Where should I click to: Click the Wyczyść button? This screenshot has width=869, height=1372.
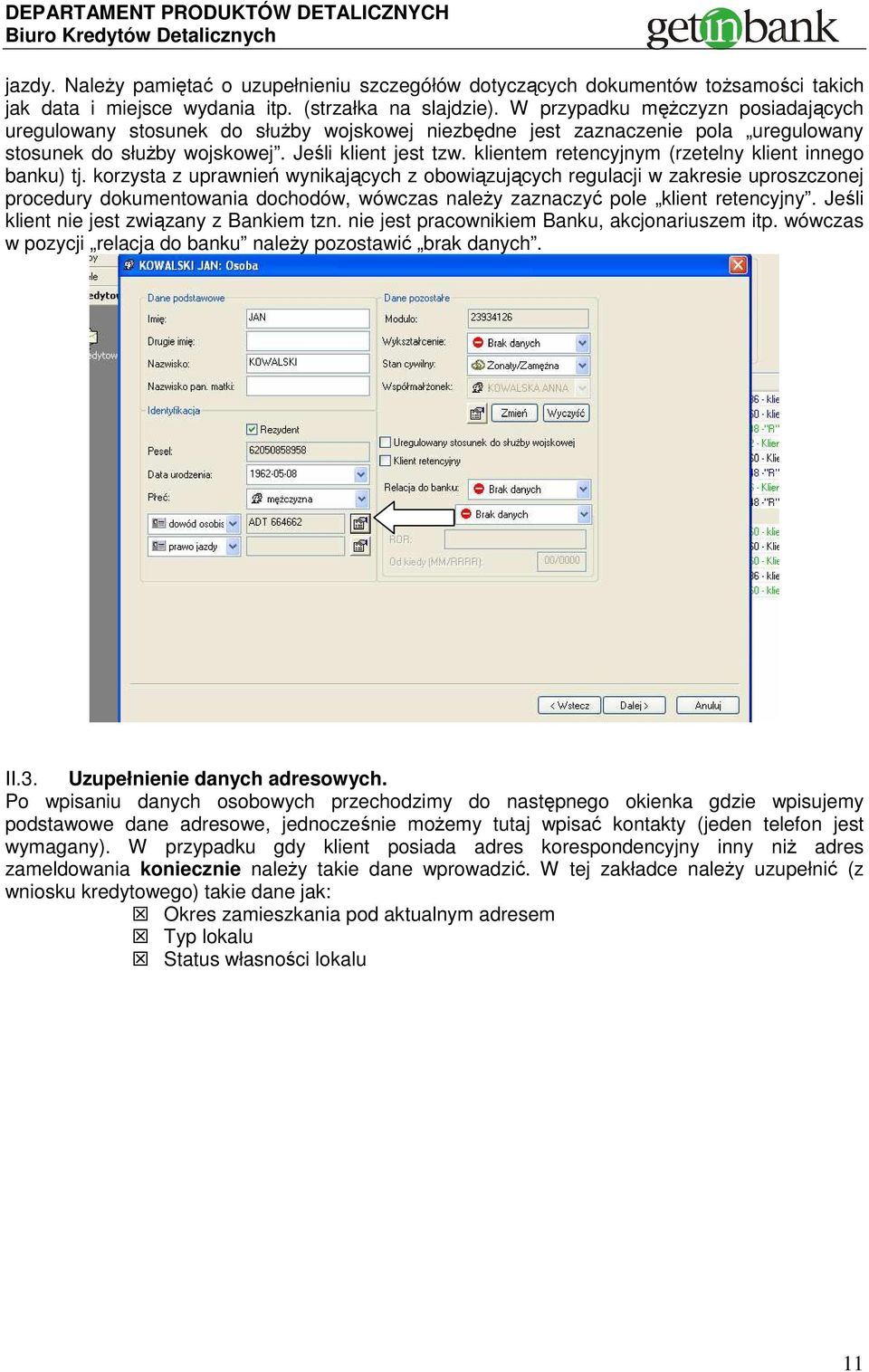tap(566, 414)
